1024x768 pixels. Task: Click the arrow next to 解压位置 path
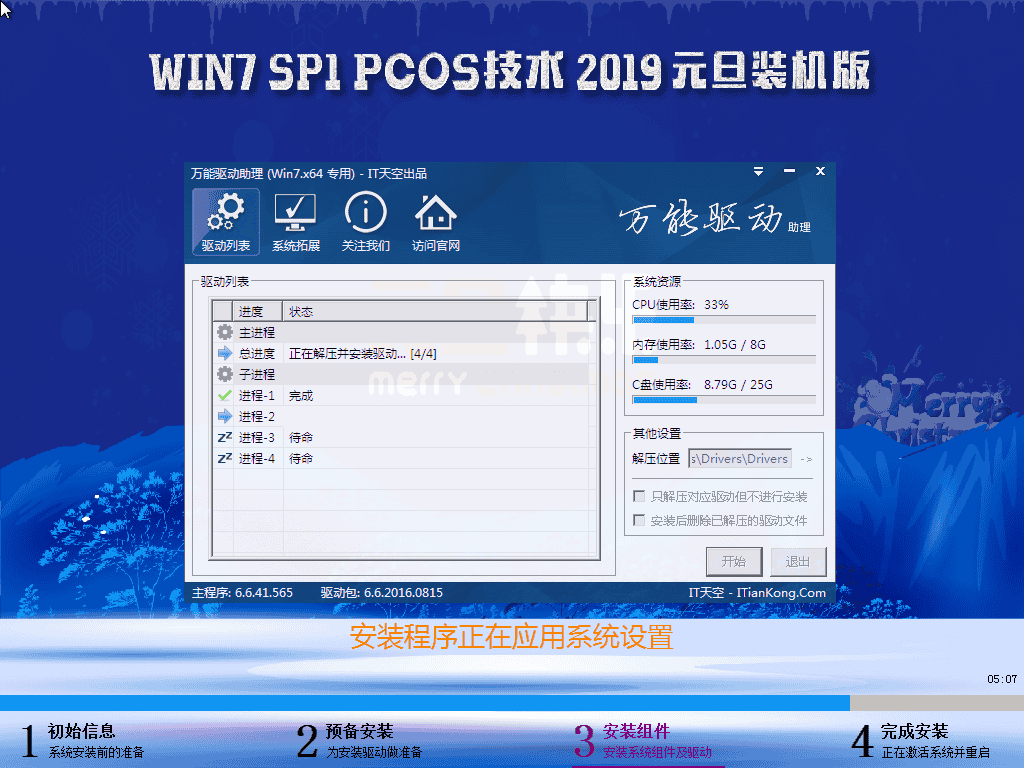point(806,459)
